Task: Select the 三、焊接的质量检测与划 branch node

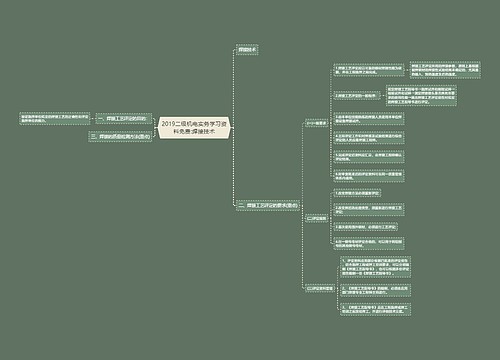Action: pos(120,136)
